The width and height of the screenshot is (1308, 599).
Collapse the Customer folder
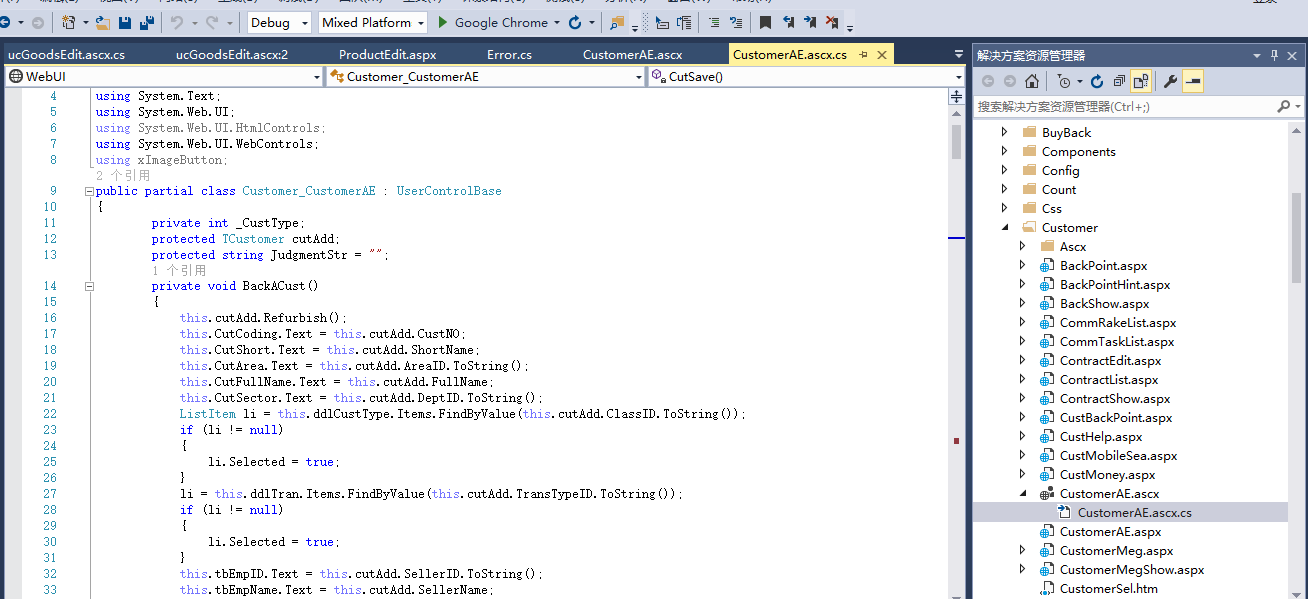pos(1005,227)
